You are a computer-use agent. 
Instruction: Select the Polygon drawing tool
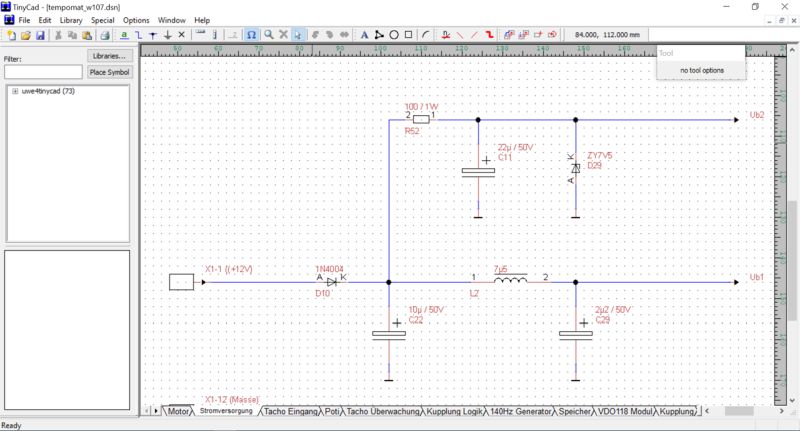(x=379, y=35)
